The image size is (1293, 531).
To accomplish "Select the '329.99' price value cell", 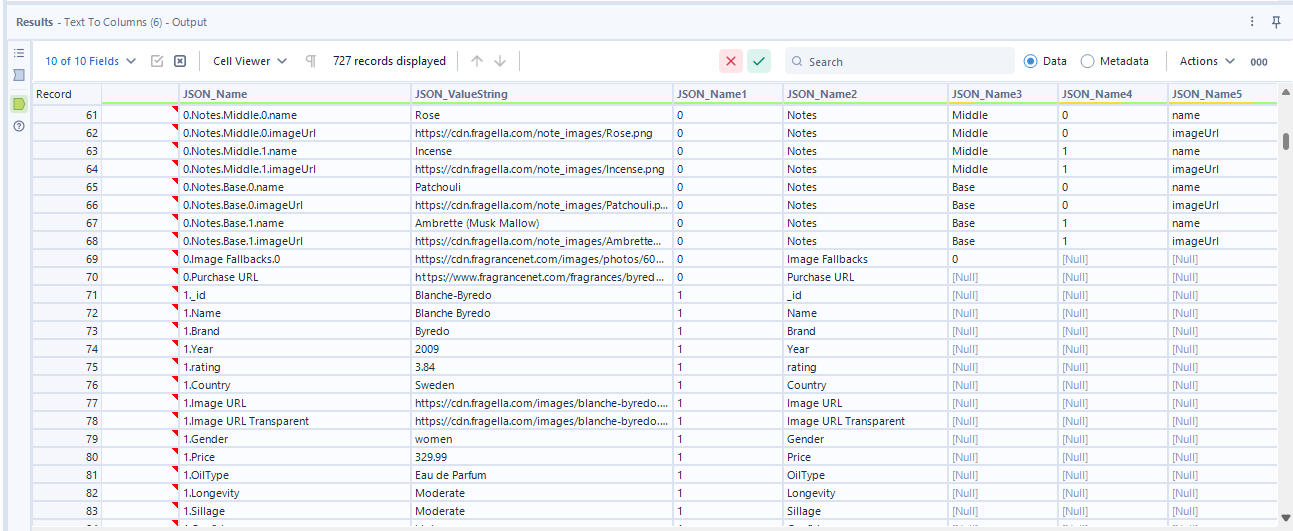I will pos(542,457).
